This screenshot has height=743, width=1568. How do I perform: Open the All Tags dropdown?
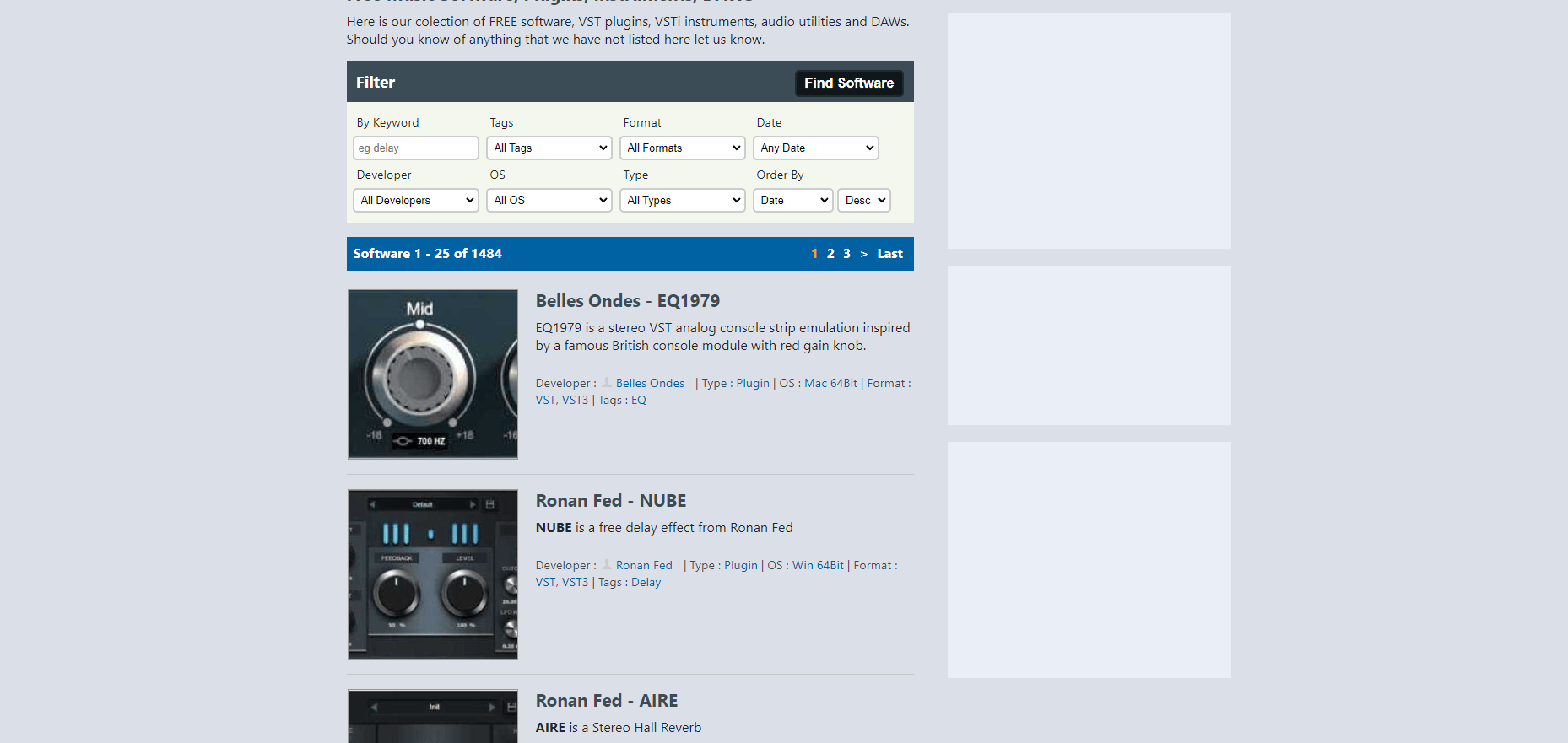point(549,148)
